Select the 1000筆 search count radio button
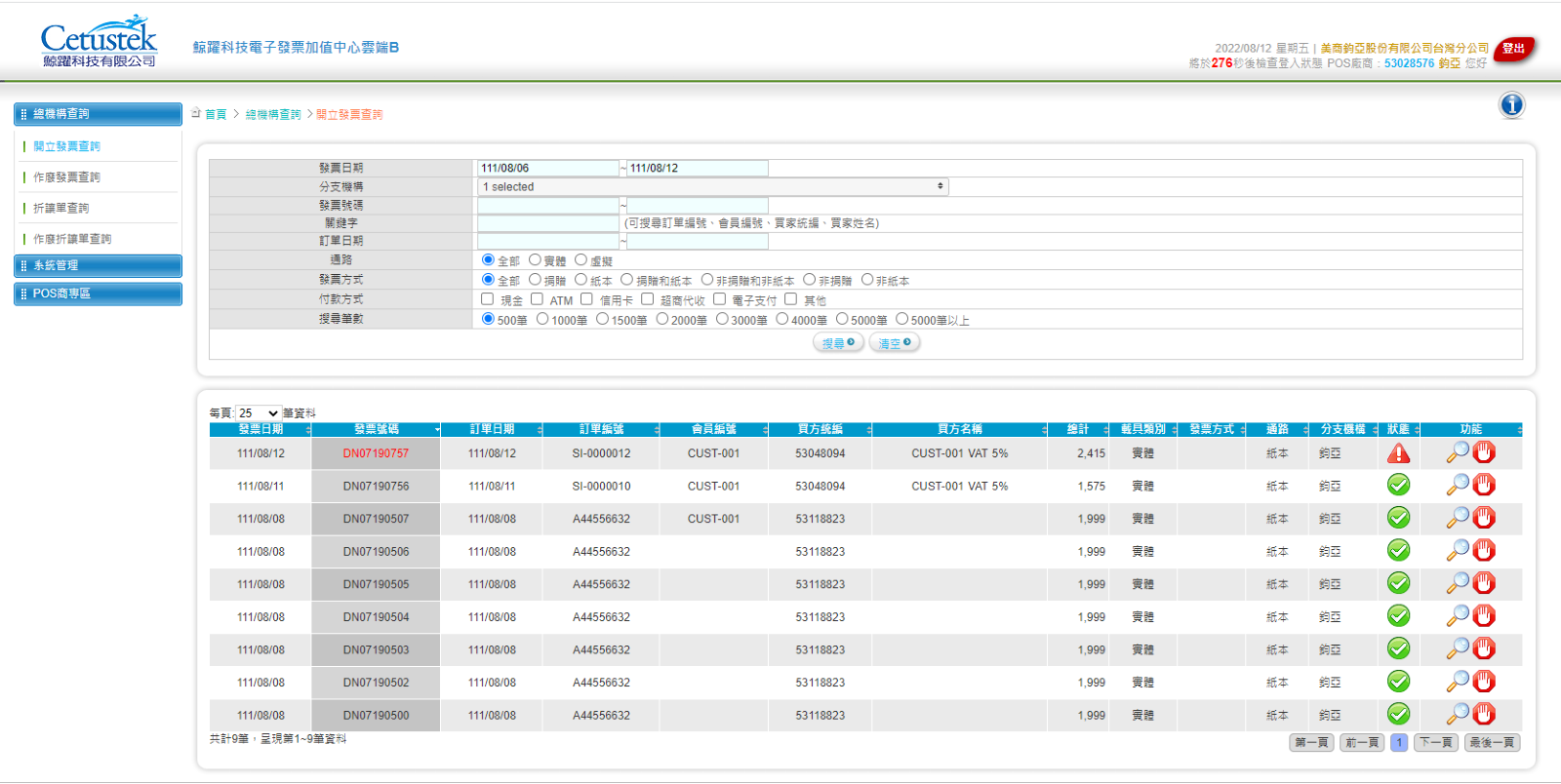 pos(542,319)
